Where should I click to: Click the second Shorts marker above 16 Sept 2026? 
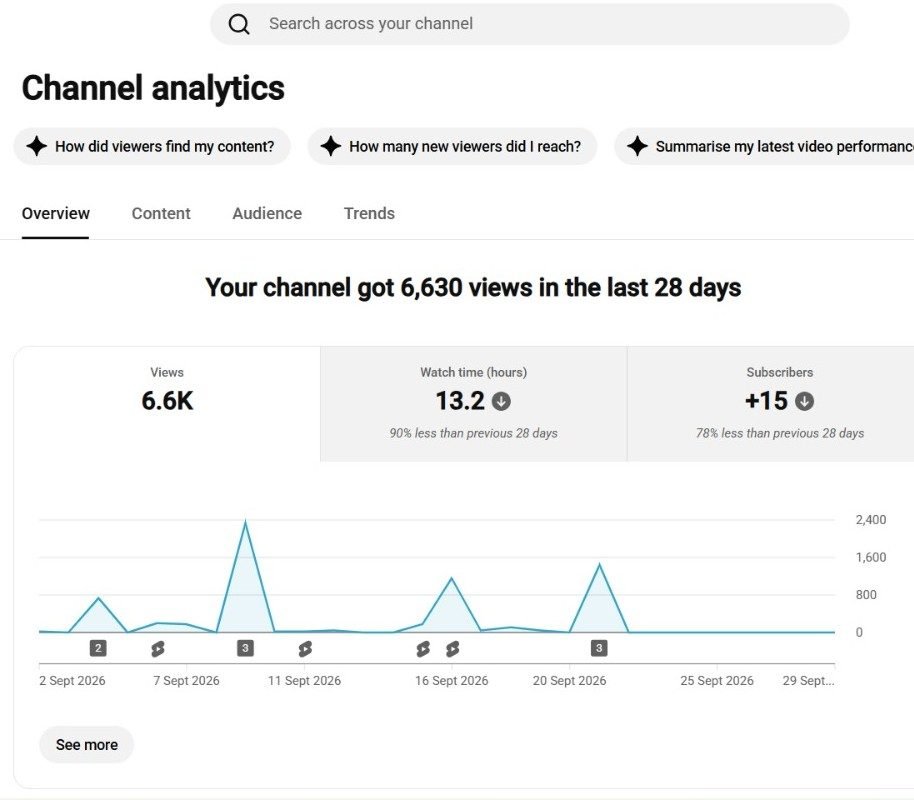pos(452,648)
